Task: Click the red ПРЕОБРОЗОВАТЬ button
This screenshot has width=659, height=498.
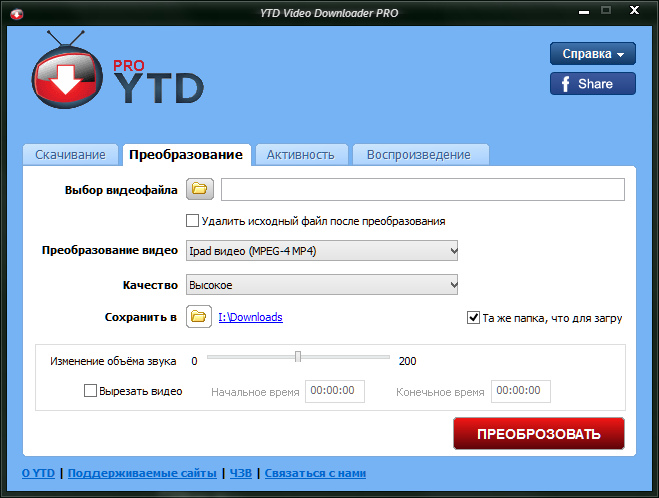Action: [539, 434]
